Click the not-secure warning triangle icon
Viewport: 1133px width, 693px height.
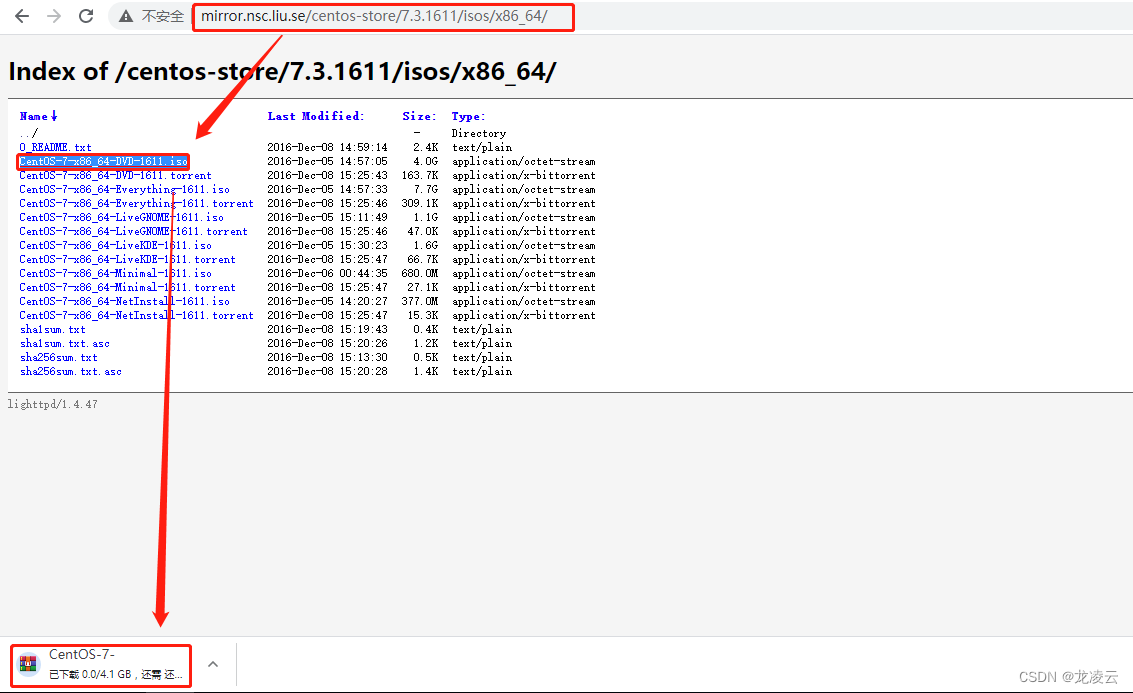click(126, 16)
